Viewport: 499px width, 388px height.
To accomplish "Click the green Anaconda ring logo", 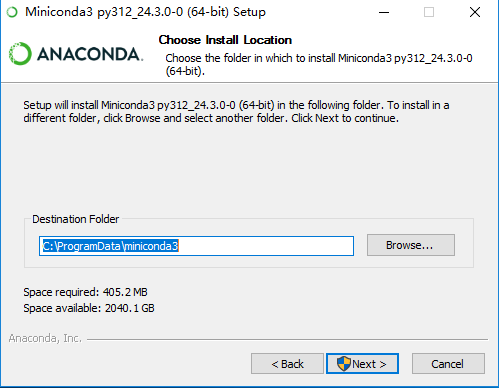I will point(20,54).
